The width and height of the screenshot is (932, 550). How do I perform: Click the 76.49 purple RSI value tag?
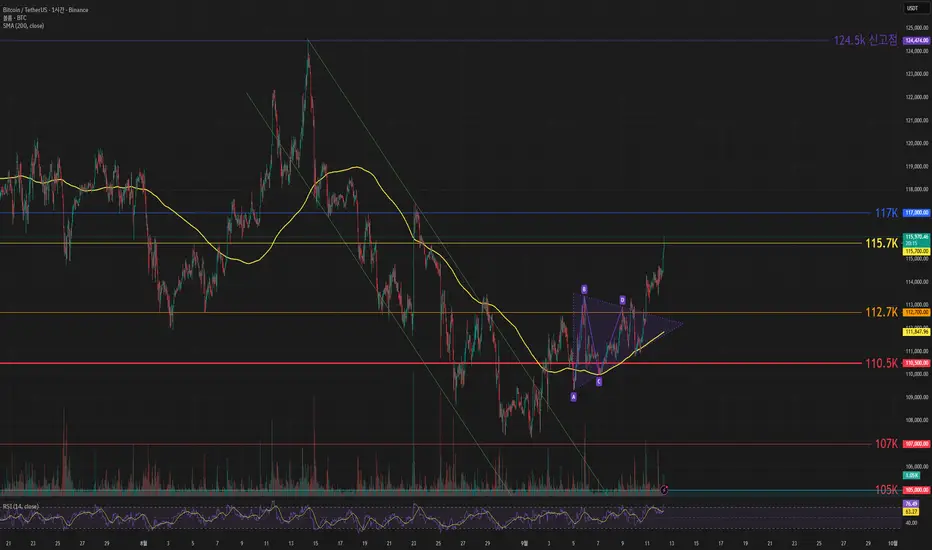(911, 504)
